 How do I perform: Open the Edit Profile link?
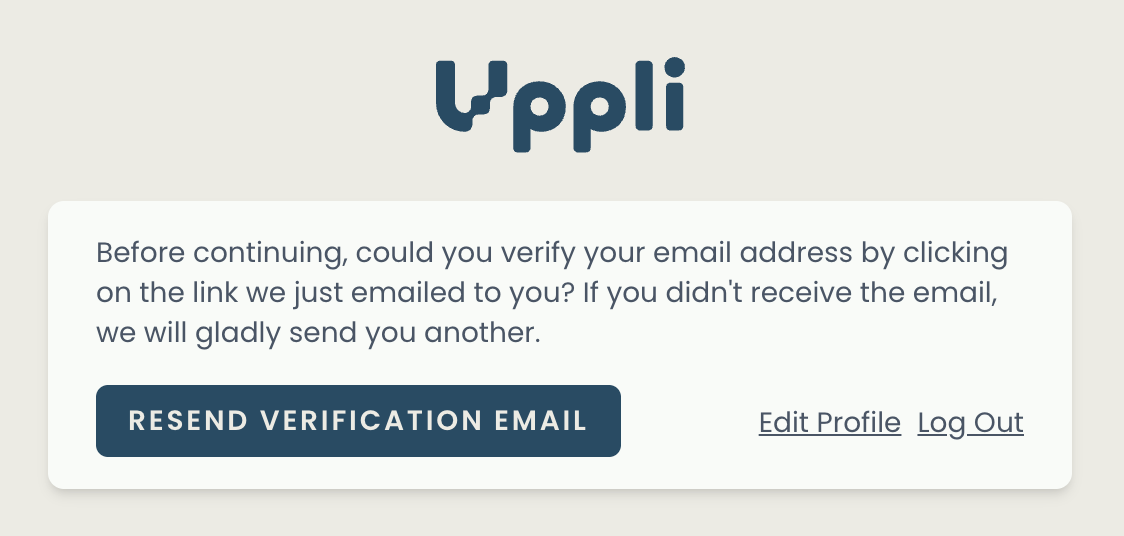click(x=829, y=423)
